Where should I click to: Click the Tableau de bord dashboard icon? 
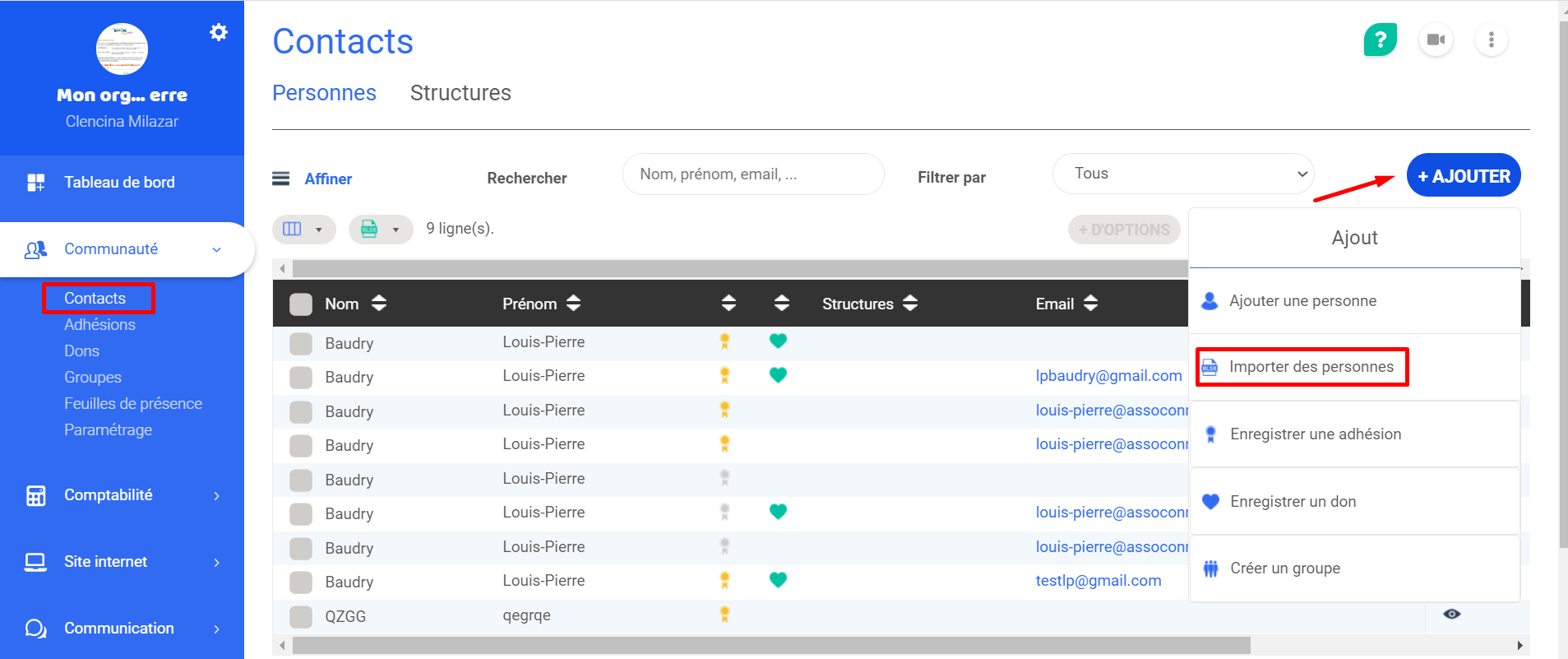tap(36, 183)
